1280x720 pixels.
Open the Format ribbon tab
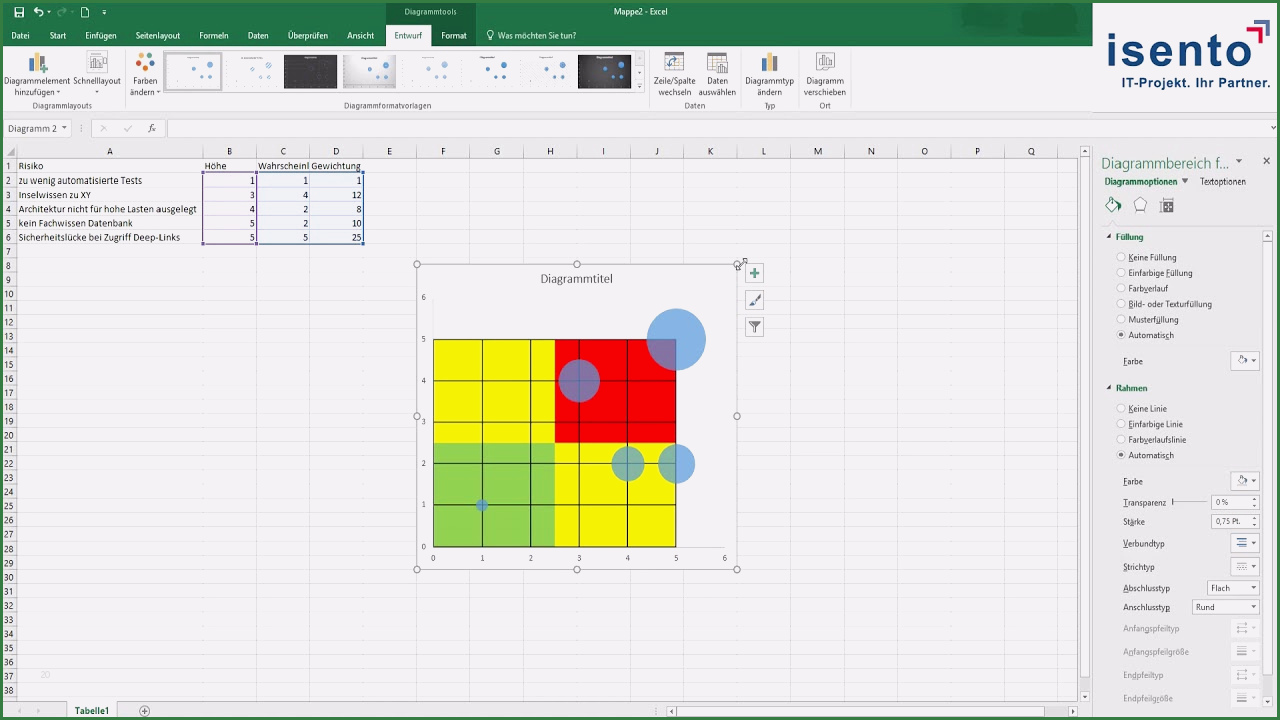pyautogui.click(x=454, y=36)
